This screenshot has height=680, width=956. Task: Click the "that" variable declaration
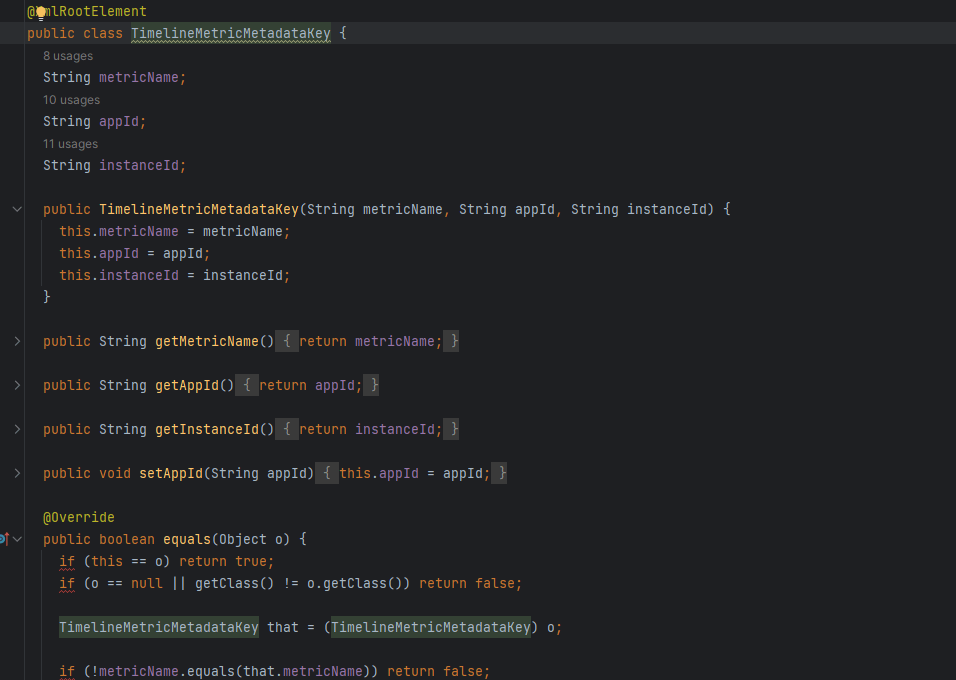[283, 627]
